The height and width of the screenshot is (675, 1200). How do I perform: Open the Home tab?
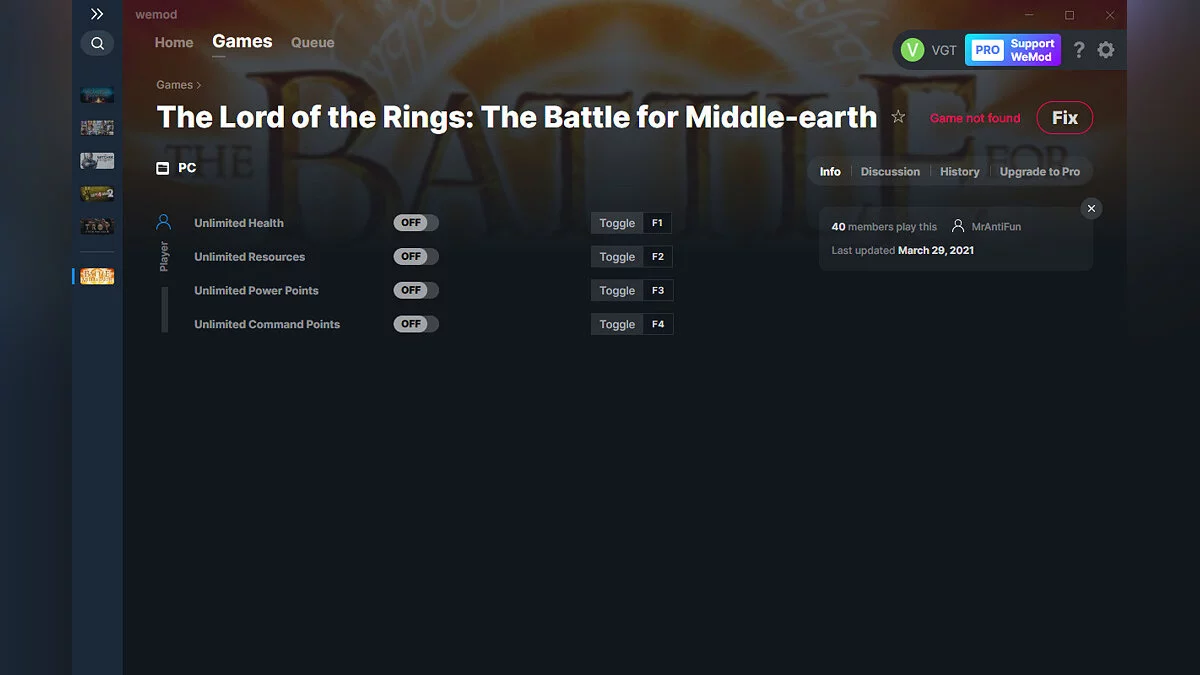point(174,42)
